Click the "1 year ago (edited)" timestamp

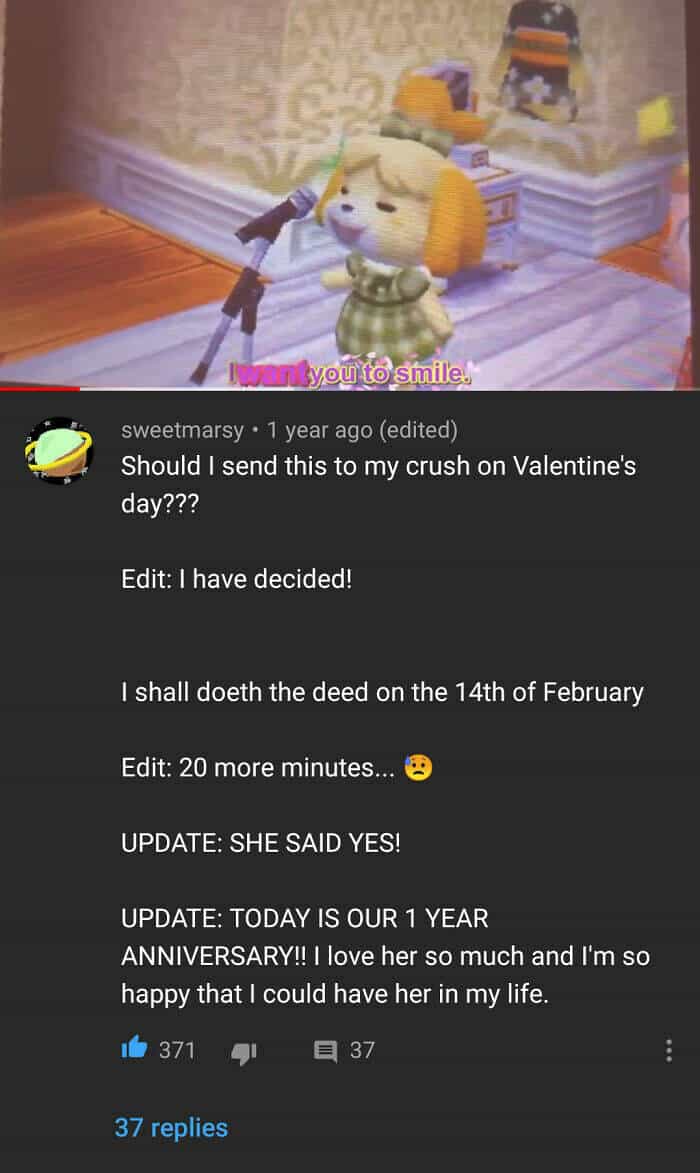(x=362, y=430)
